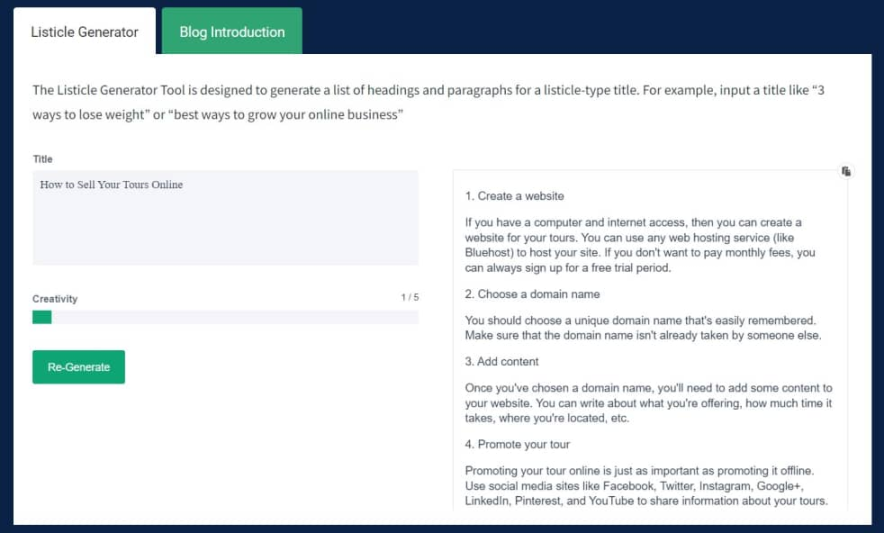Click the "How to Sell Your Tours Online" text

pos(111,185)
